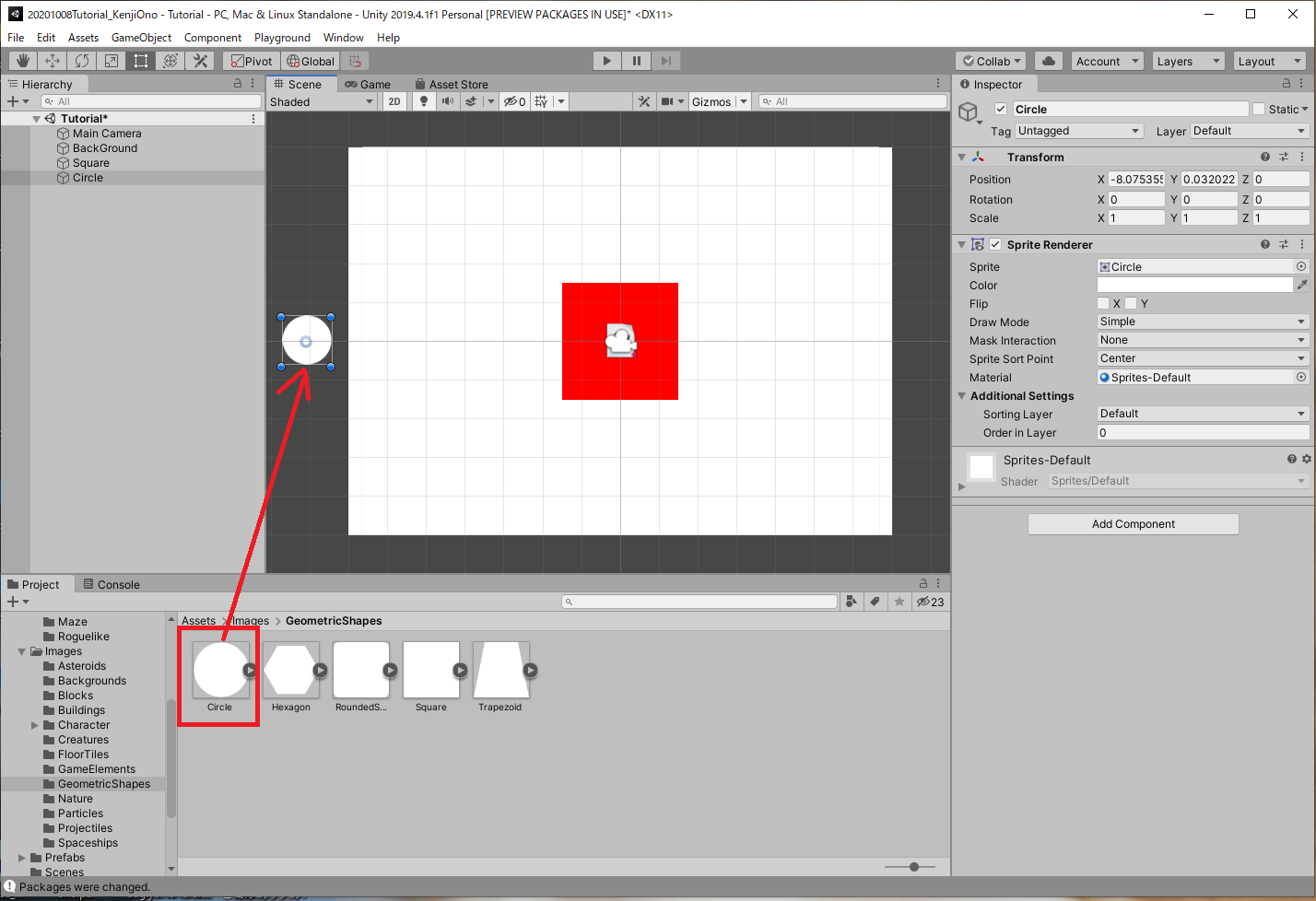Click the Pause button
Viewport: 1316px width, 901px height.
point(636,61)
